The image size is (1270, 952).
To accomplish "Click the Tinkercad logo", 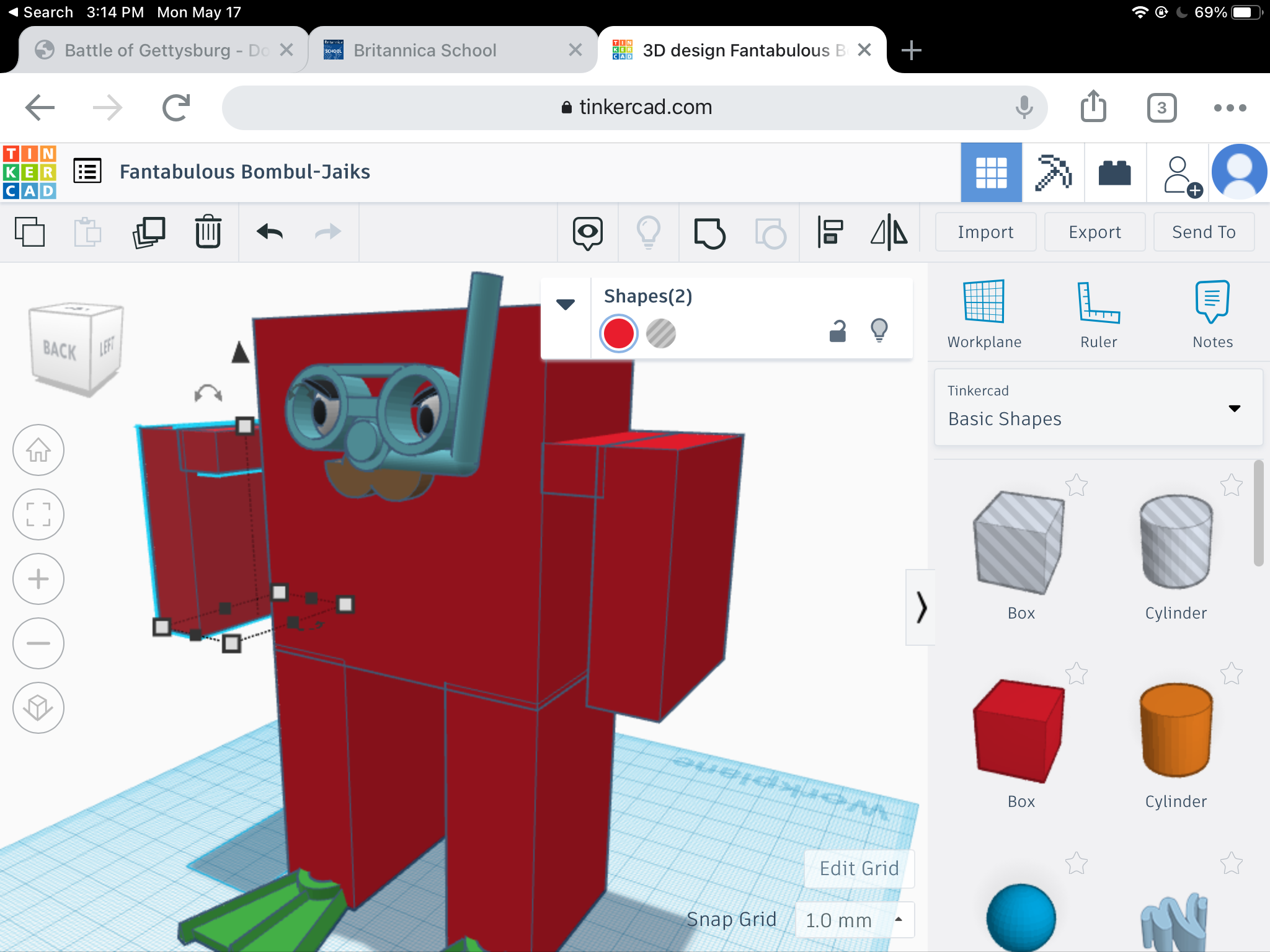I will click(30, 172).
